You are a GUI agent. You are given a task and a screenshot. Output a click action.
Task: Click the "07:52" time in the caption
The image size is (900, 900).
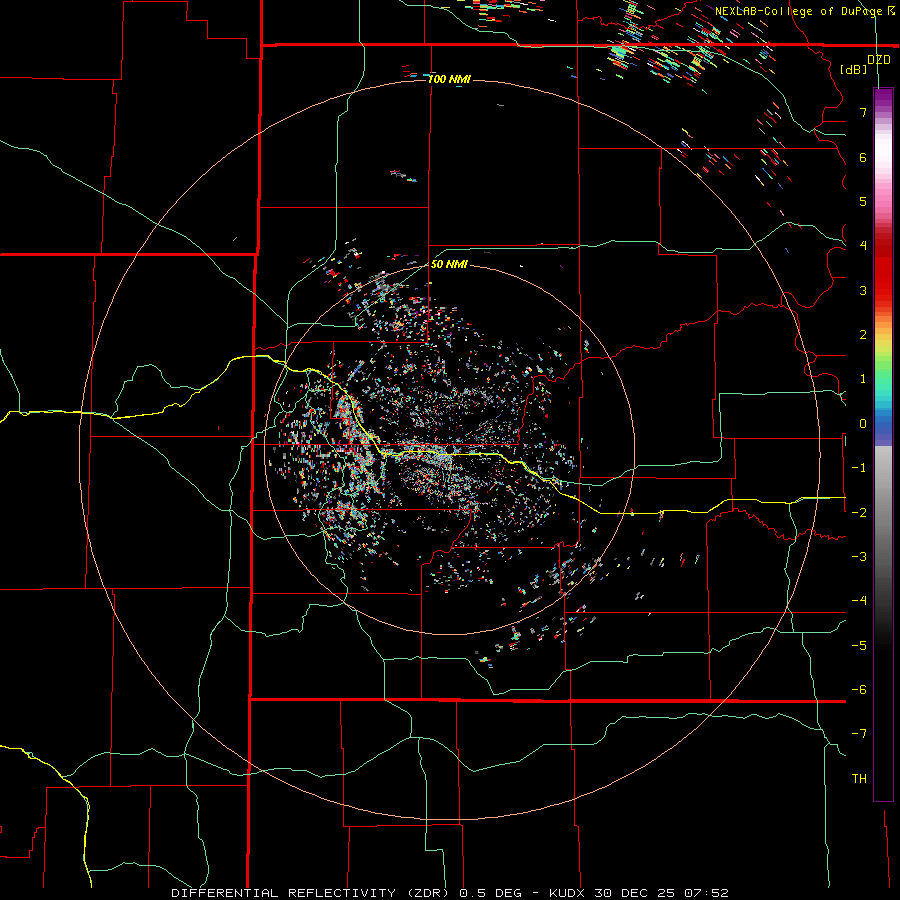pos(706,893)
